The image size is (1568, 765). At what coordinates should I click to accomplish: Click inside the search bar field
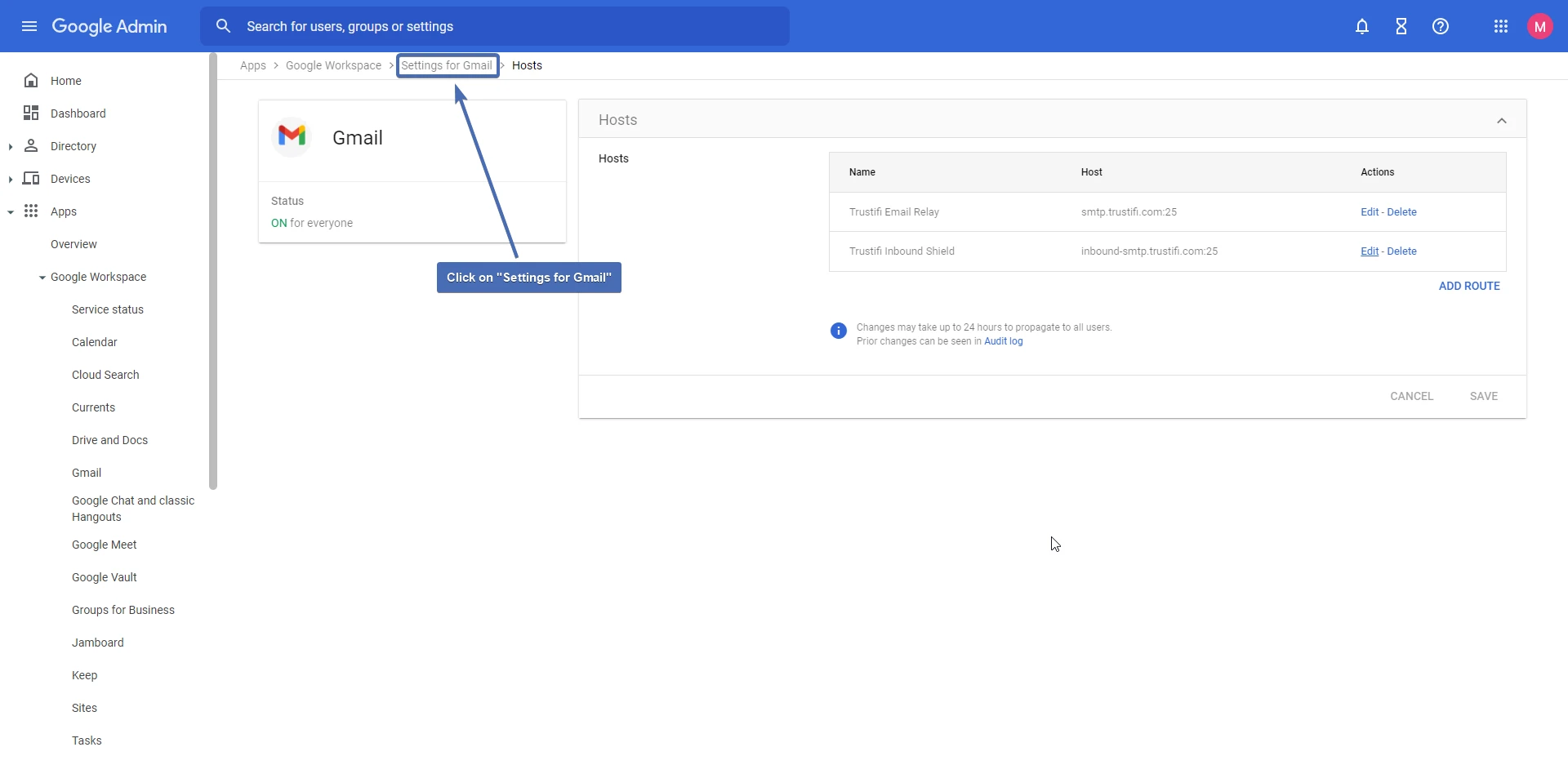(x=490, y=25)
